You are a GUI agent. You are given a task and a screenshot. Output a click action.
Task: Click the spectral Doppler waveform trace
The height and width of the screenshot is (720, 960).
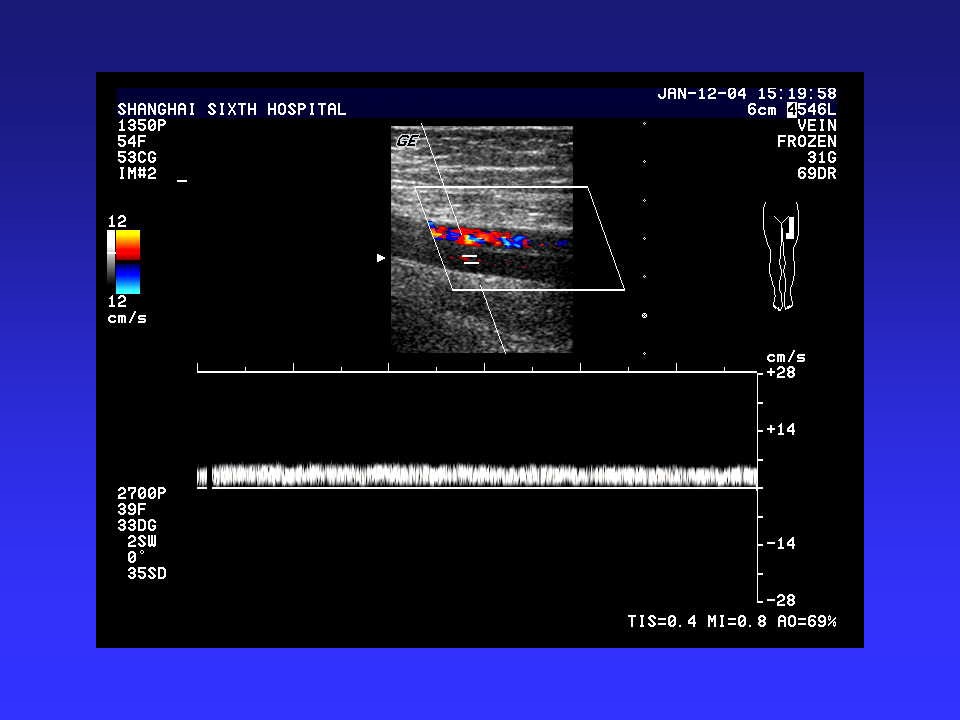coord(480,475)
